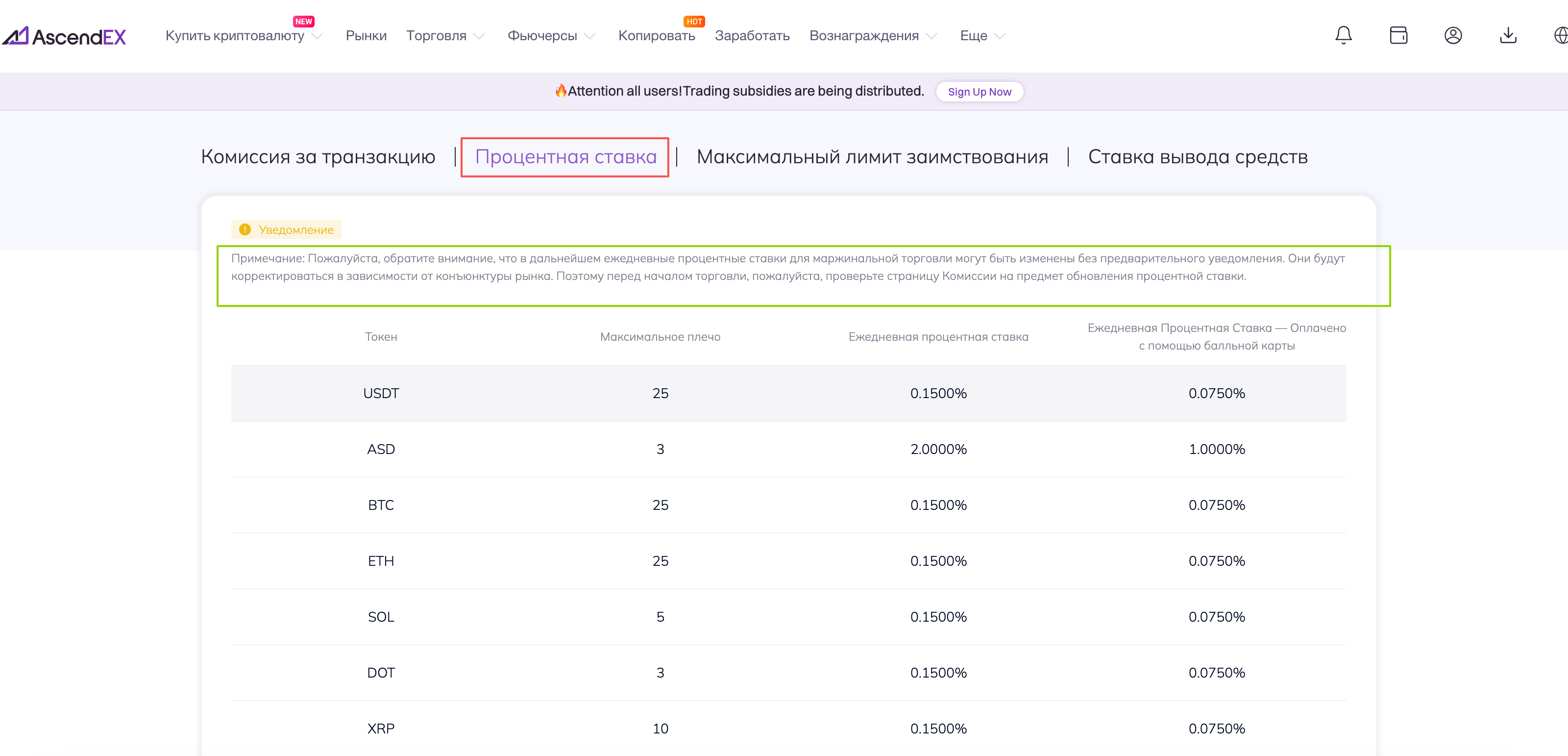1568x756 pixels.
Task: Click the user account profile icon
Action: (x=1452, y=35)
